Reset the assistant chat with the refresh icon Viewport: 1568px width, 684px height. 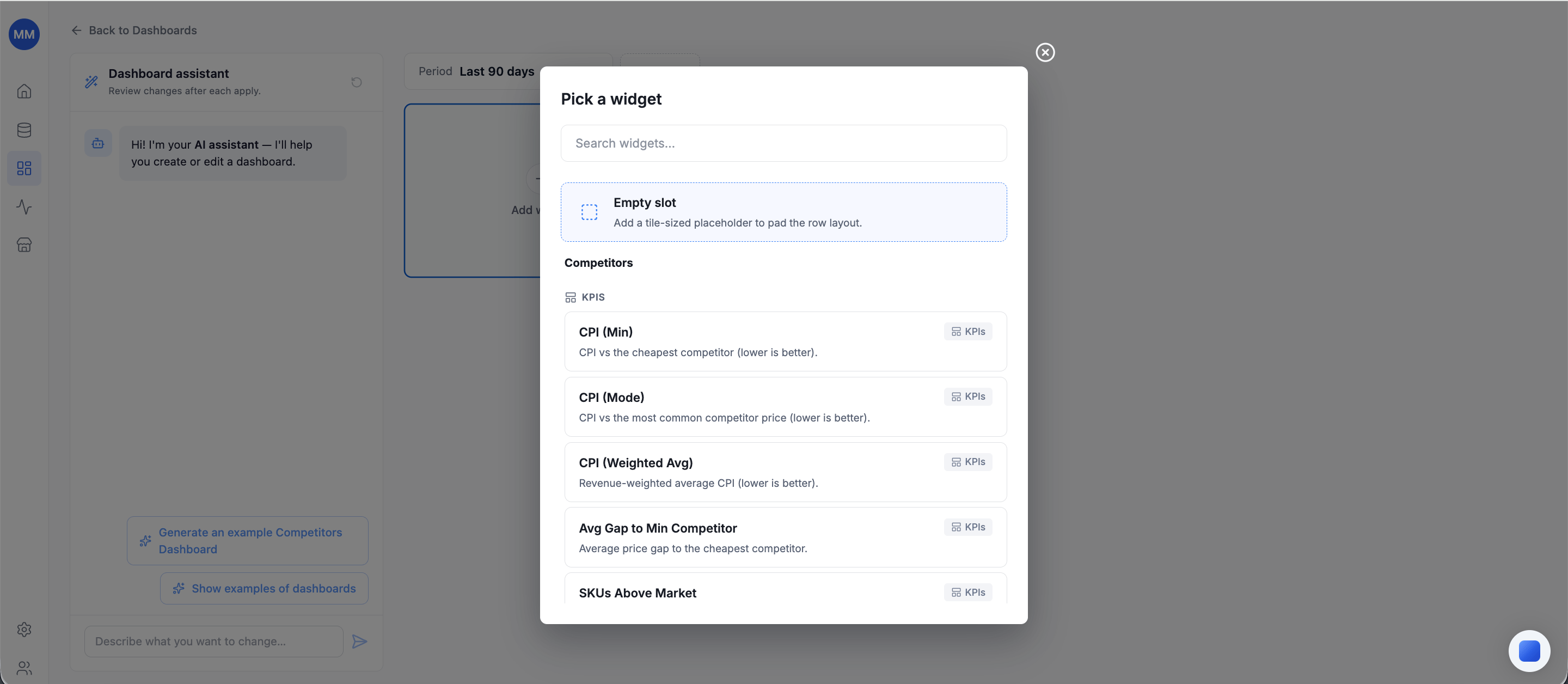(x=357, y=82)
